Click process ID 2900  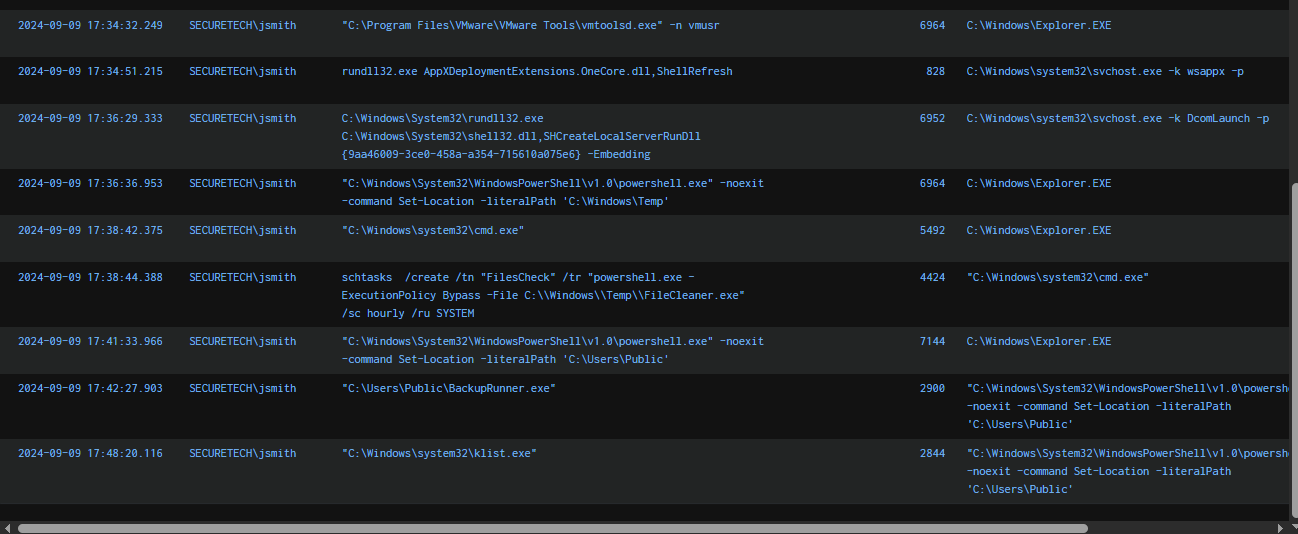pyautogui.click(x=932, y=389)
